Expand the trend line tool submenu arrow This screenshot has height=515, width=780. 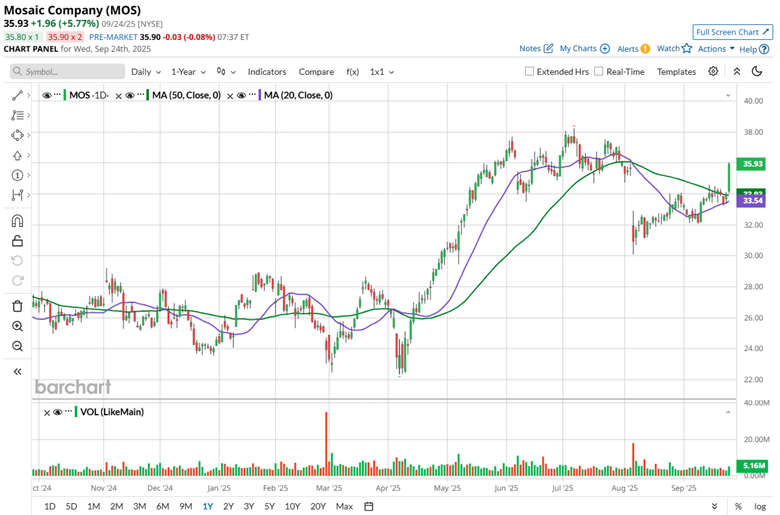(29, 95)
